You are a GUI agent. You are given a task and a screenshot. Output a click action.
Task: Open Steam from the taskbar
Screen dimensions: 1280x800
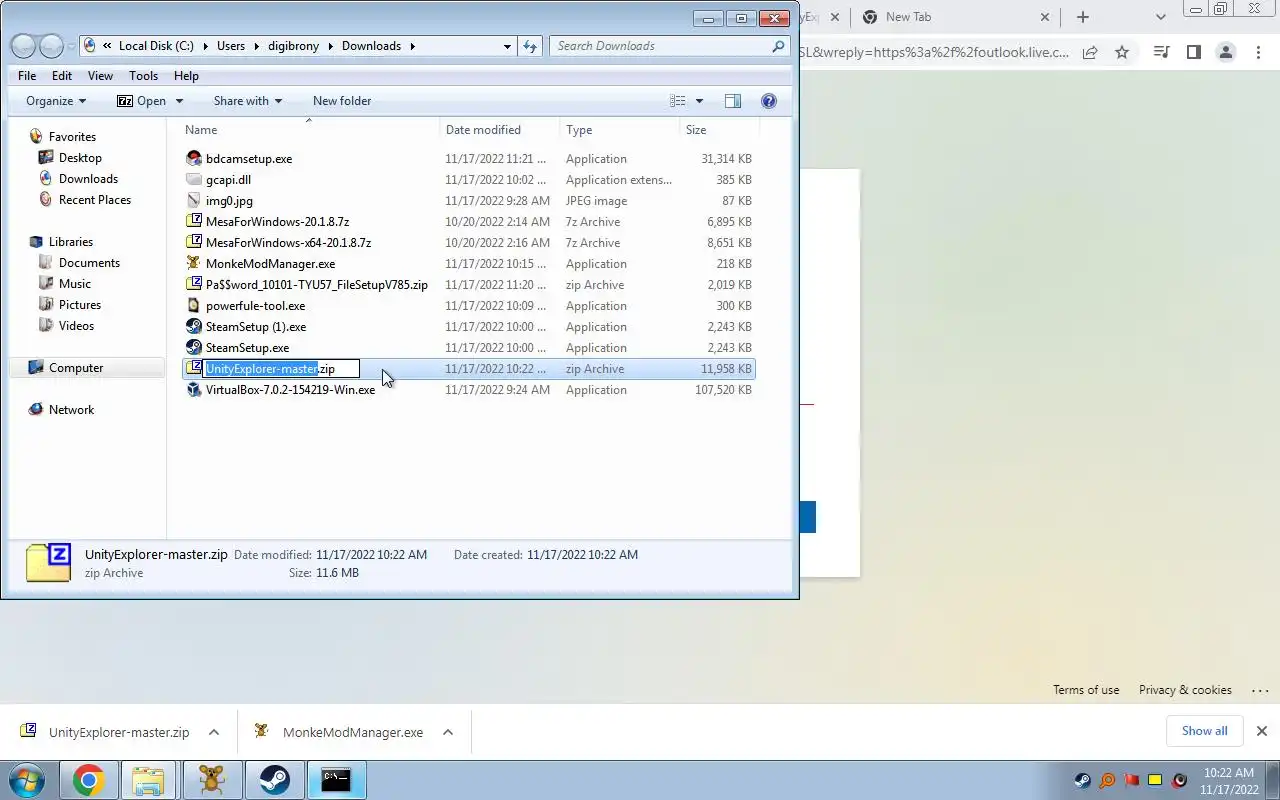275,780
